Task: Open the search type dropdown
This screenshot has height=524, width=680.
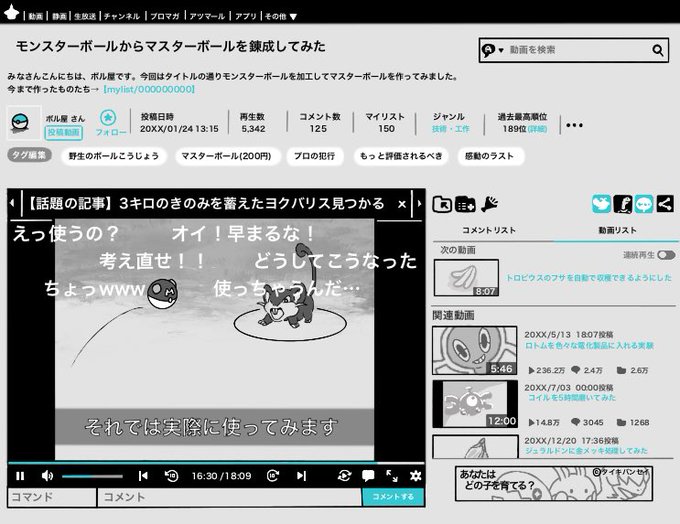Action: click(492, 50)
